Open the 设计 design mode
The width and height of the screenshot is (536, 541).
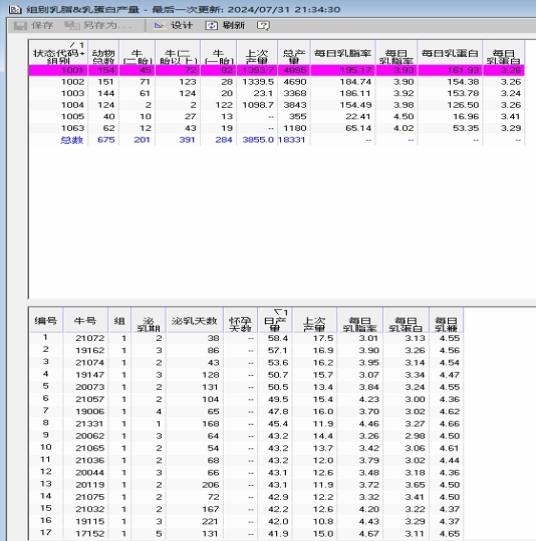[173, 26]
